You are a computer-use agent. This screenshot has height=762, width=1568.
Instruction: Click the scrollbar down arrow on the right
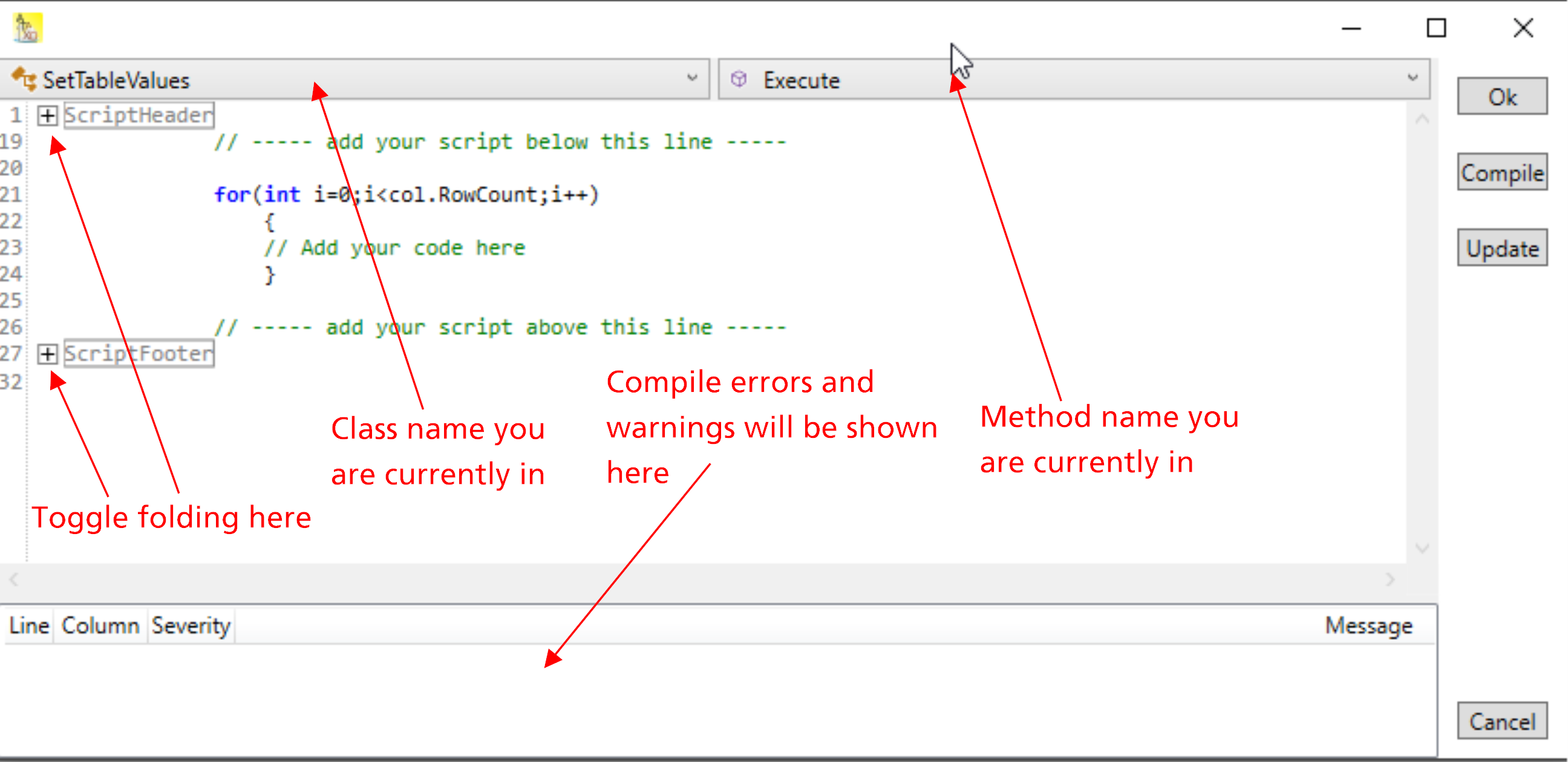tap(1423, 548)
